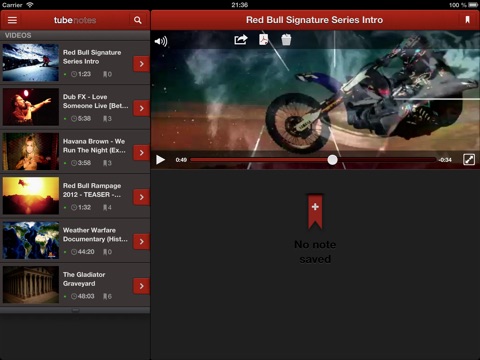
Task: Play the Red Bull video
Action: click(x=160, y=160)
